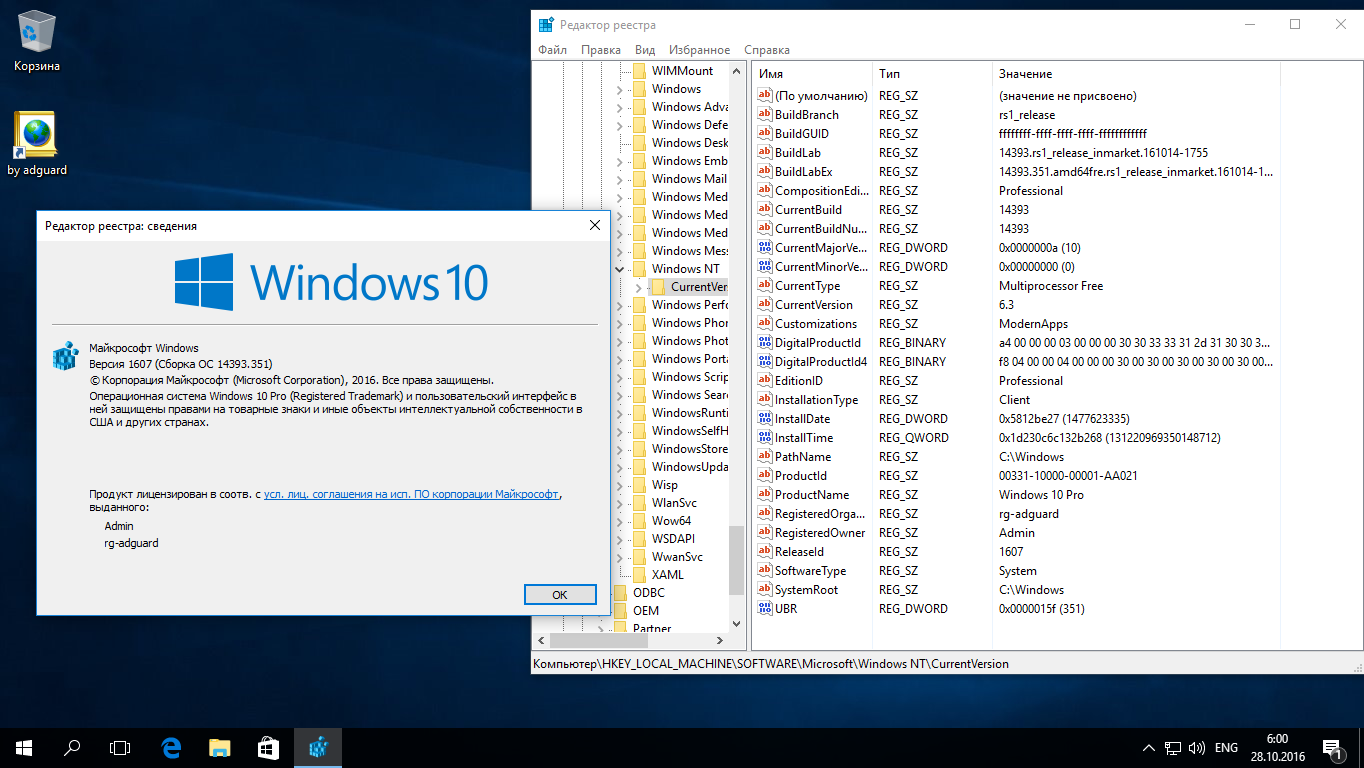This screenshot has height=768, width=1364.
Task: Click Registry Editor taskbar icon
Action: pyautogui.click(x=318, y=747)
